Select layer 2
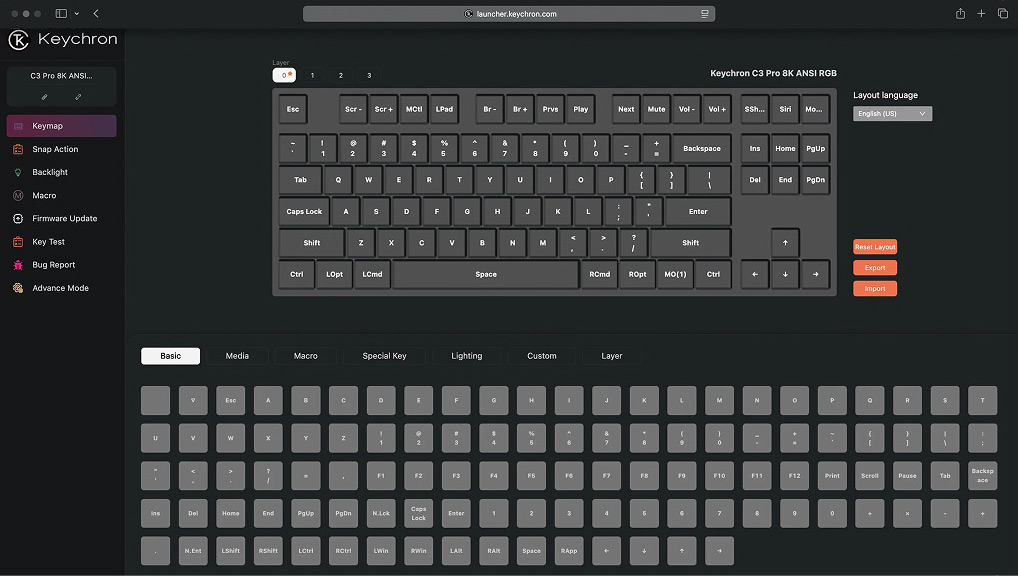Image resolution: width=1018 pixels, height=576 pixels. pos(340,75)
